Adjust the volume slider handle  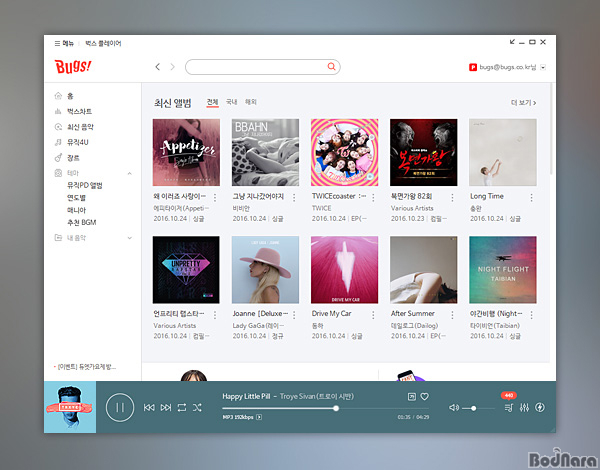[x=473, y=408]
